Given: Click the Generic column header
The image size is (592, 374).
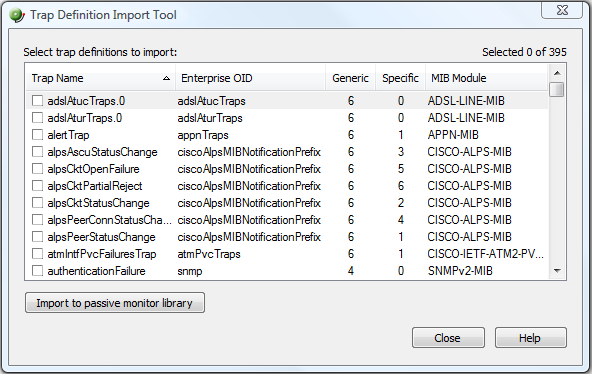Looking at the screenshot, I should click(350, 78).
